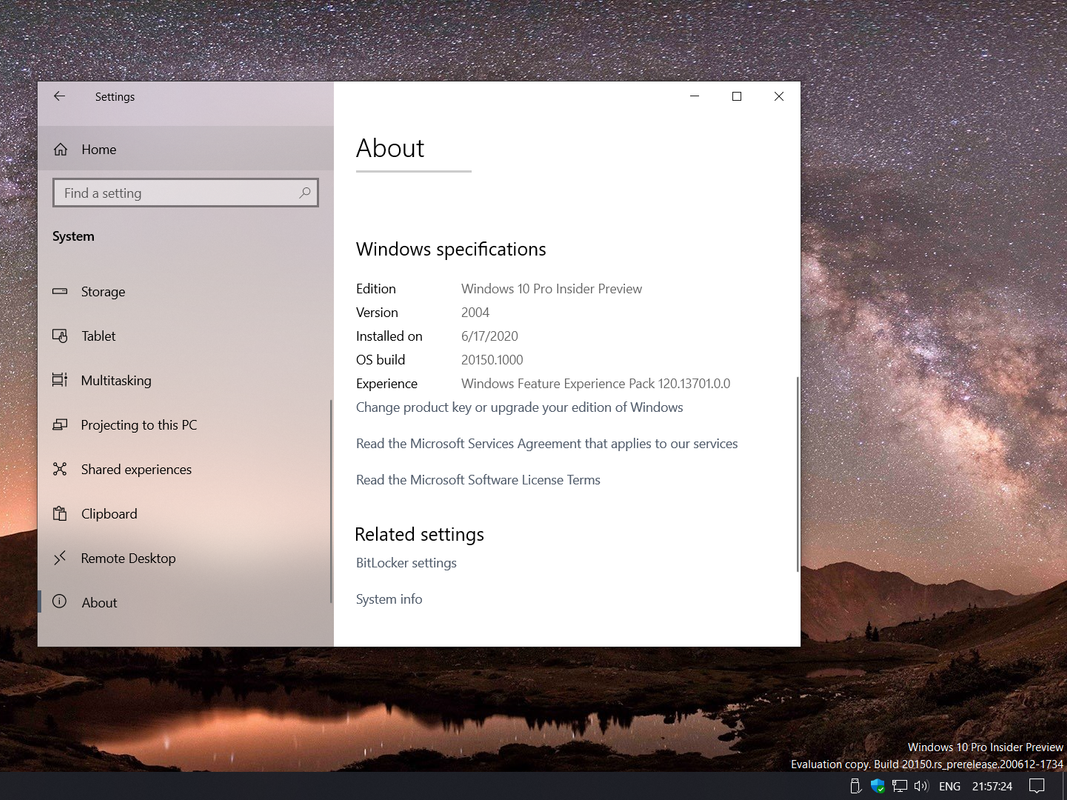The height and width of the screenshot is (800, 1067).
Task: Click the ENG language indicator
Action: tap(950, 786)
